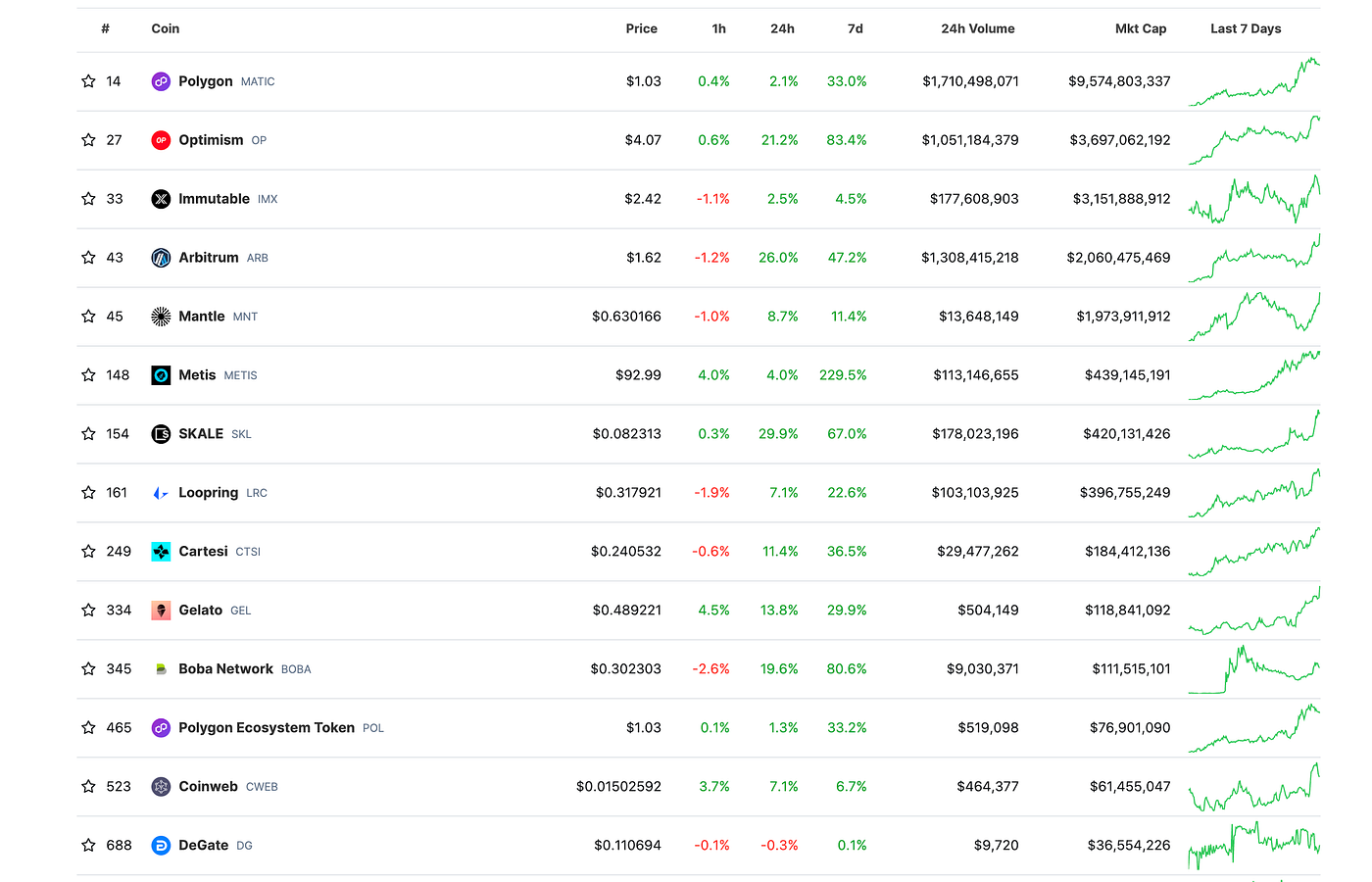Click the Loopring LRC coin logo
The height and width of the screenshot is (882, 1372).
pos(161,493)
